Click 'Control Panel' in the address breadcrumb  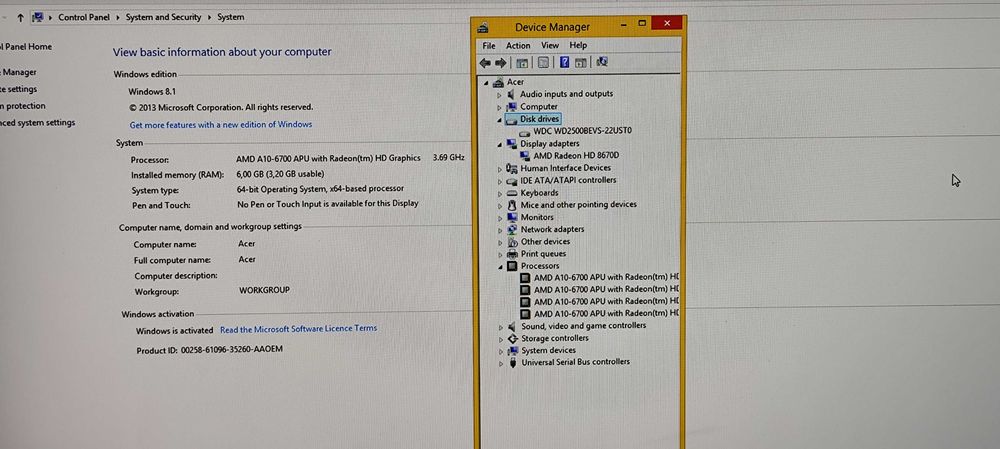[x=84, y=17]
